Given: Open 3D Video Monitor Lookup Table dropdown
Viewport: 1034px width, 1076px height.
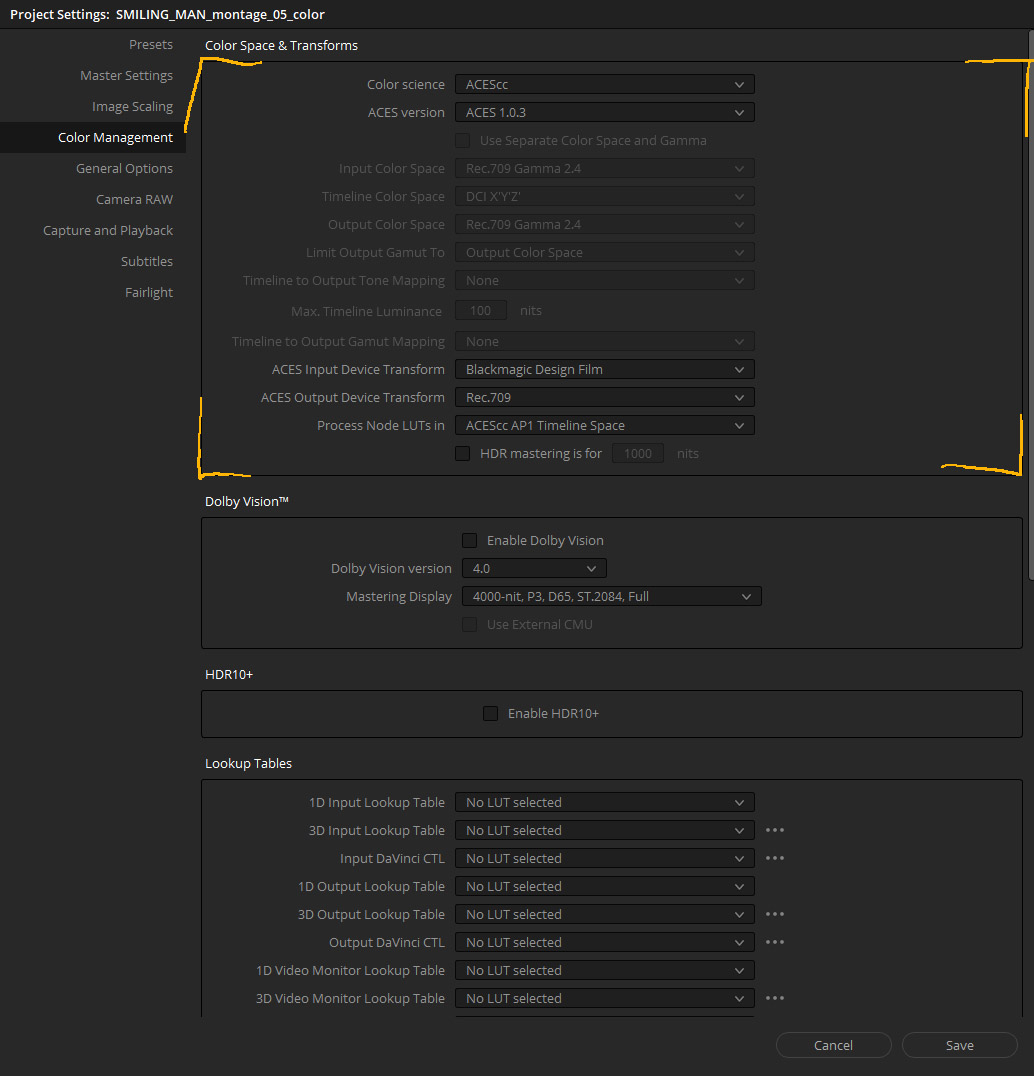Looking at the screenshot, I should click(x=604, y=998).
